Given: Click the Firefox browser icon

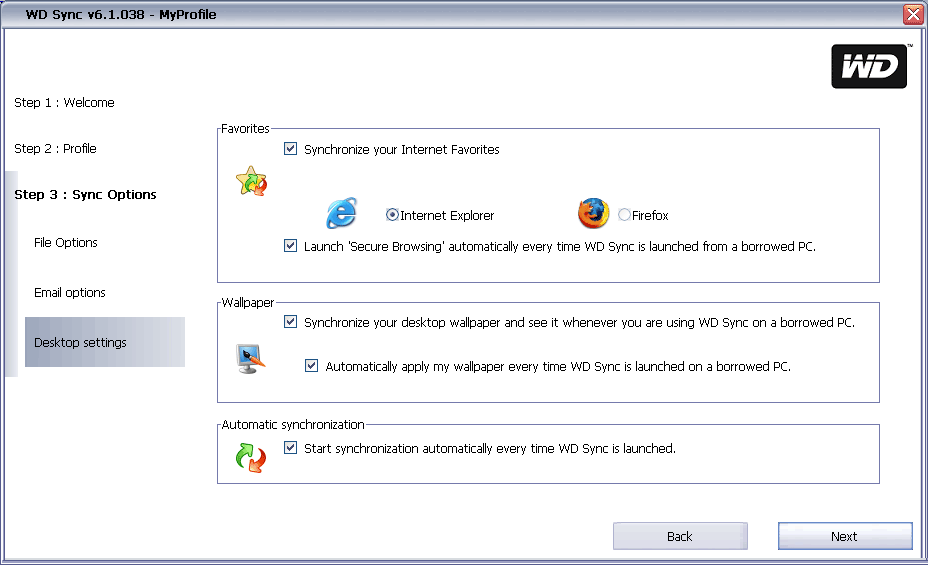Looking at the screenshot, I should click(593, 214).
